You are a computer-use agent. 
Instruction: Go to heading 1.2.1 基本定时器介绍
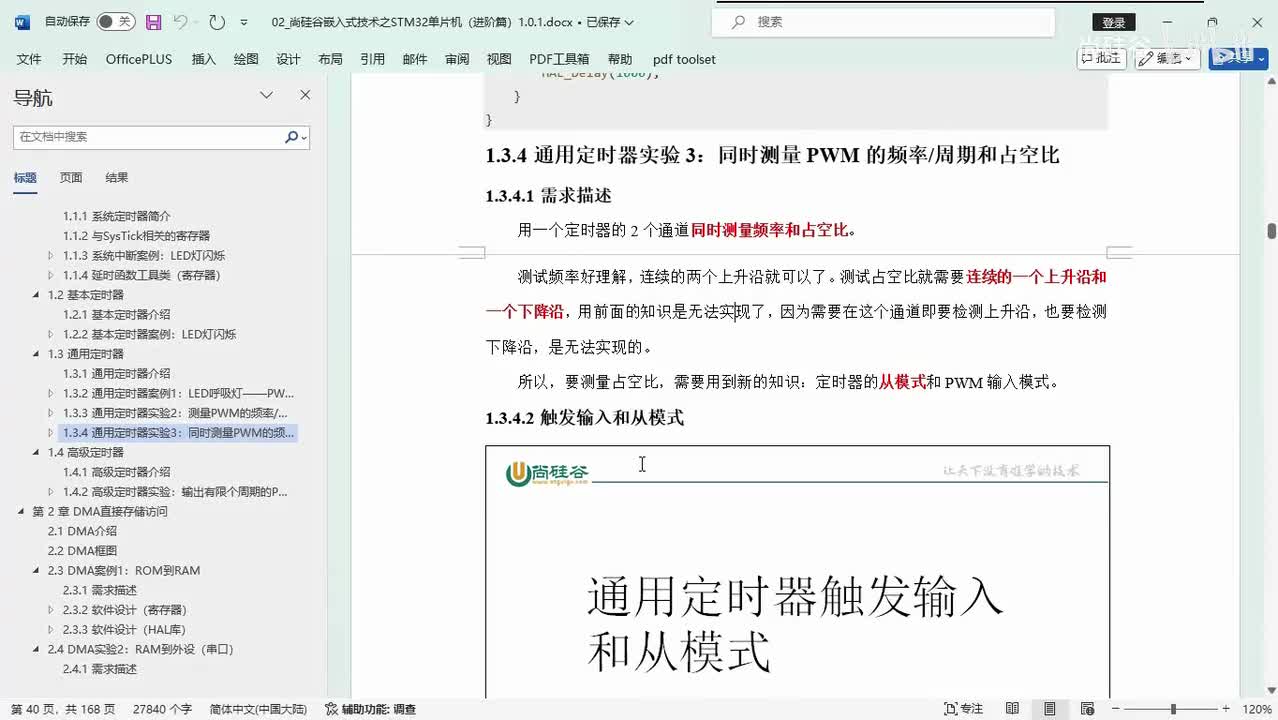point(117,314)
